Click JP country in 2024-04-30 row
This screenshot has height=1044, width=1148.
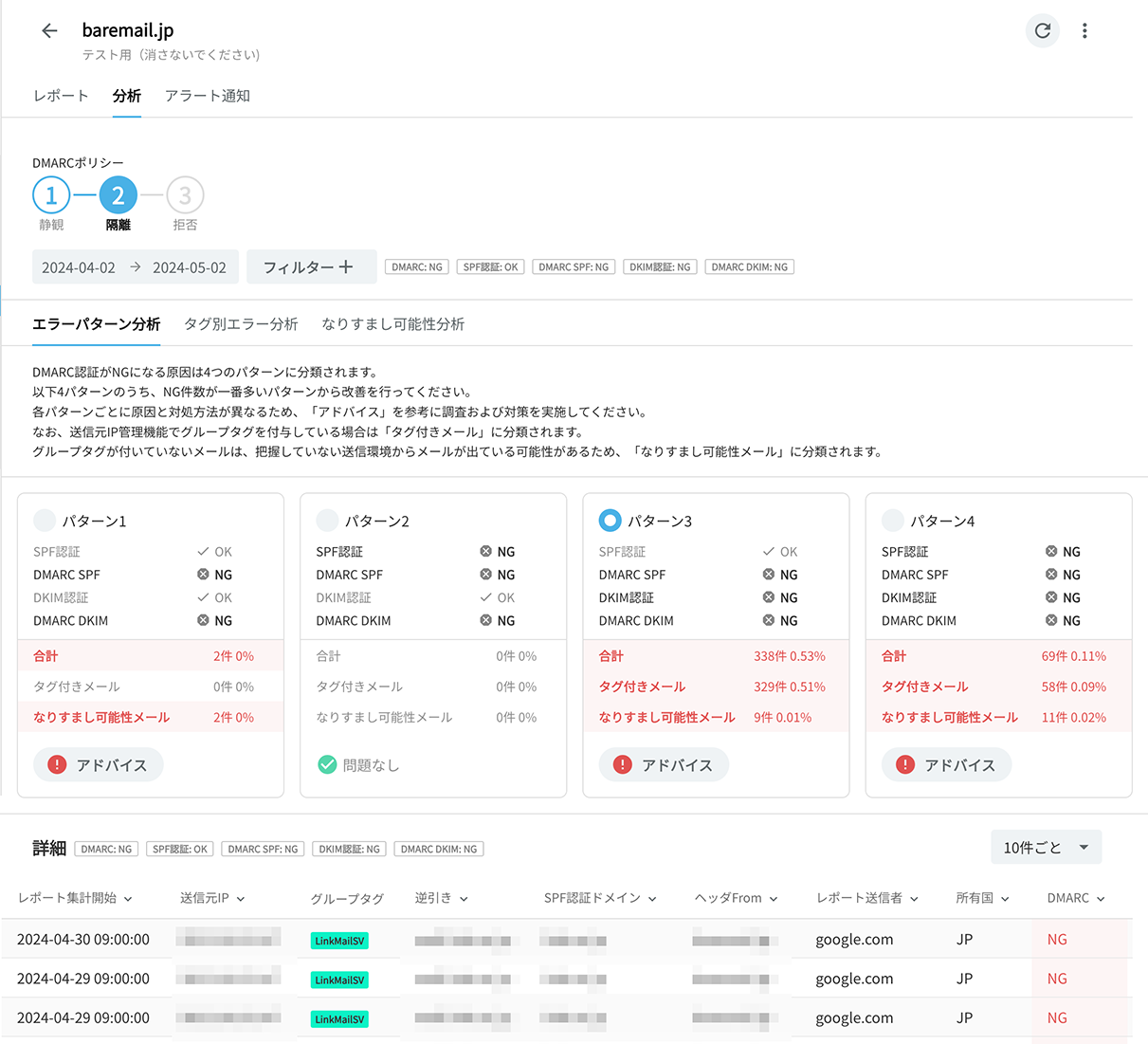click(x=964, y=940)
